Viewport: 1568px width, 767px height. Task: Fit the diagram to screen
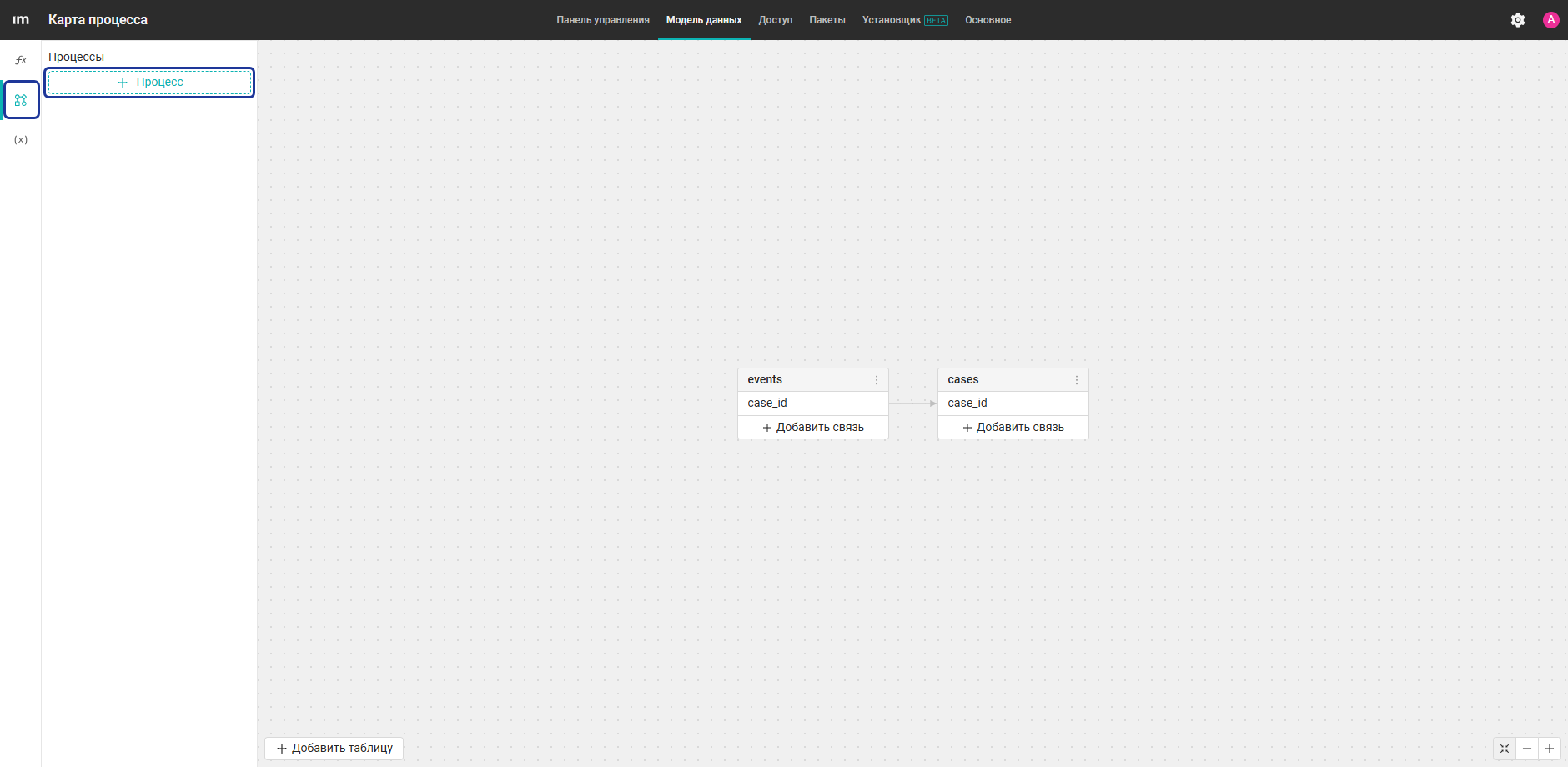tap(1505, 749)
